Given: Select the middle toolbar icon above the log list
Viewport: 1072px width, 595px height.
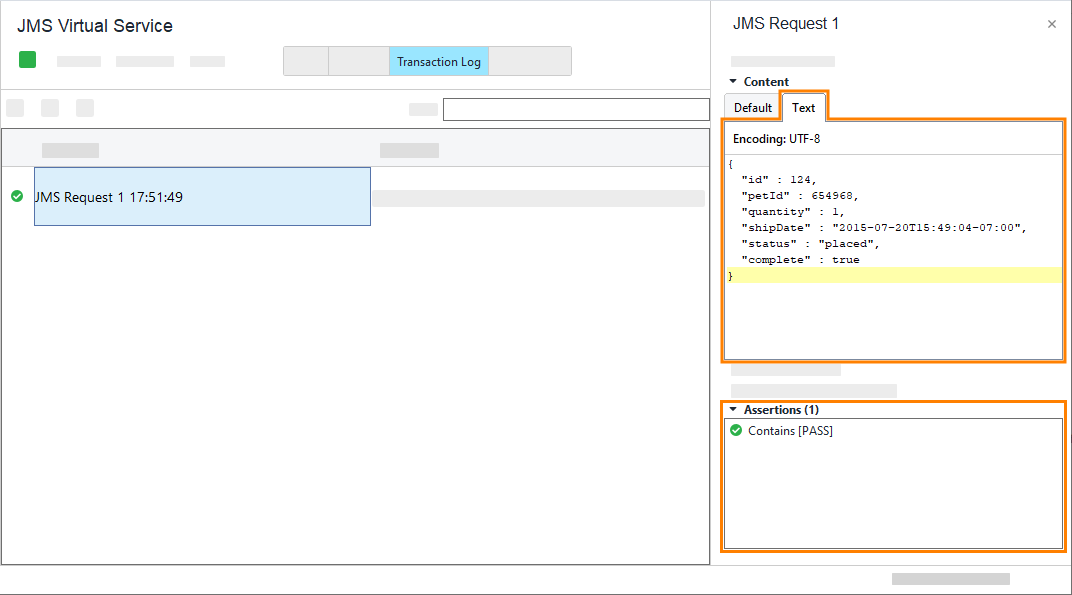Looking at the screenshot, I should [50, 107].
